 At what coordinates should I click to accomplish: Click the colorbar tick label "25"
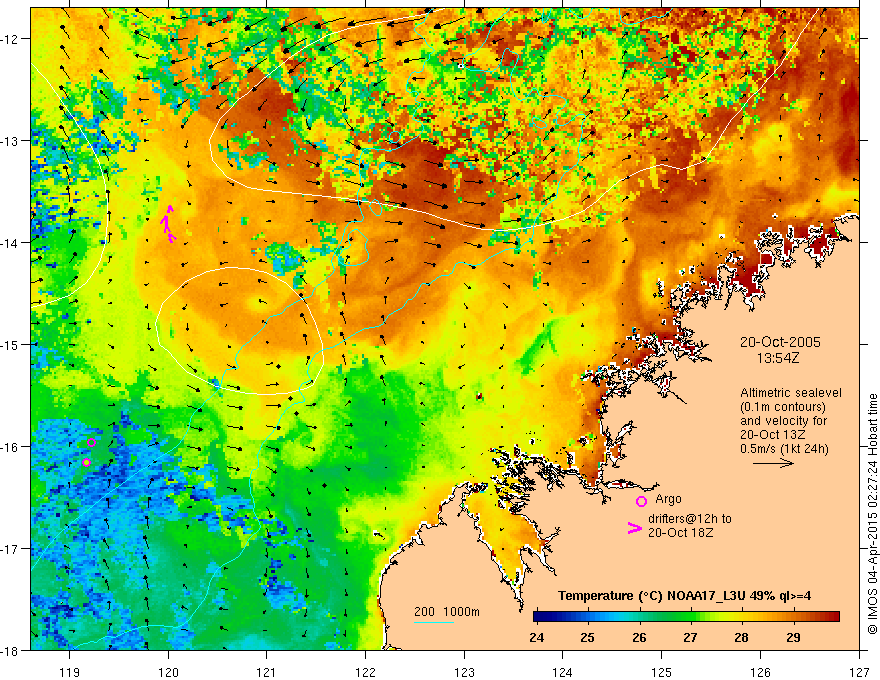588,637
